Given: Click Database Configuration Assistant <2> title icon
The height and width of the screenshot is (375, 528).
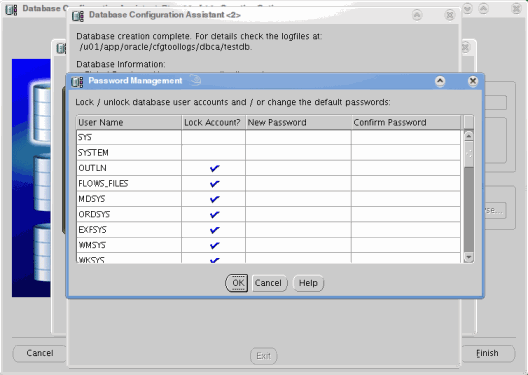Looking at the screenshot, I should coord(78,15).
